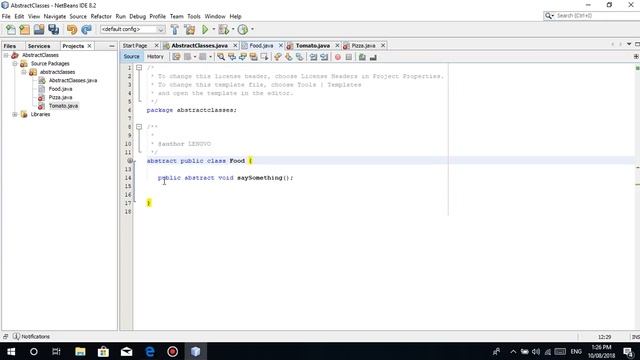This screenshot has width=640, height=360.
Task: Open the Debug menu
Action: [138, 16]
